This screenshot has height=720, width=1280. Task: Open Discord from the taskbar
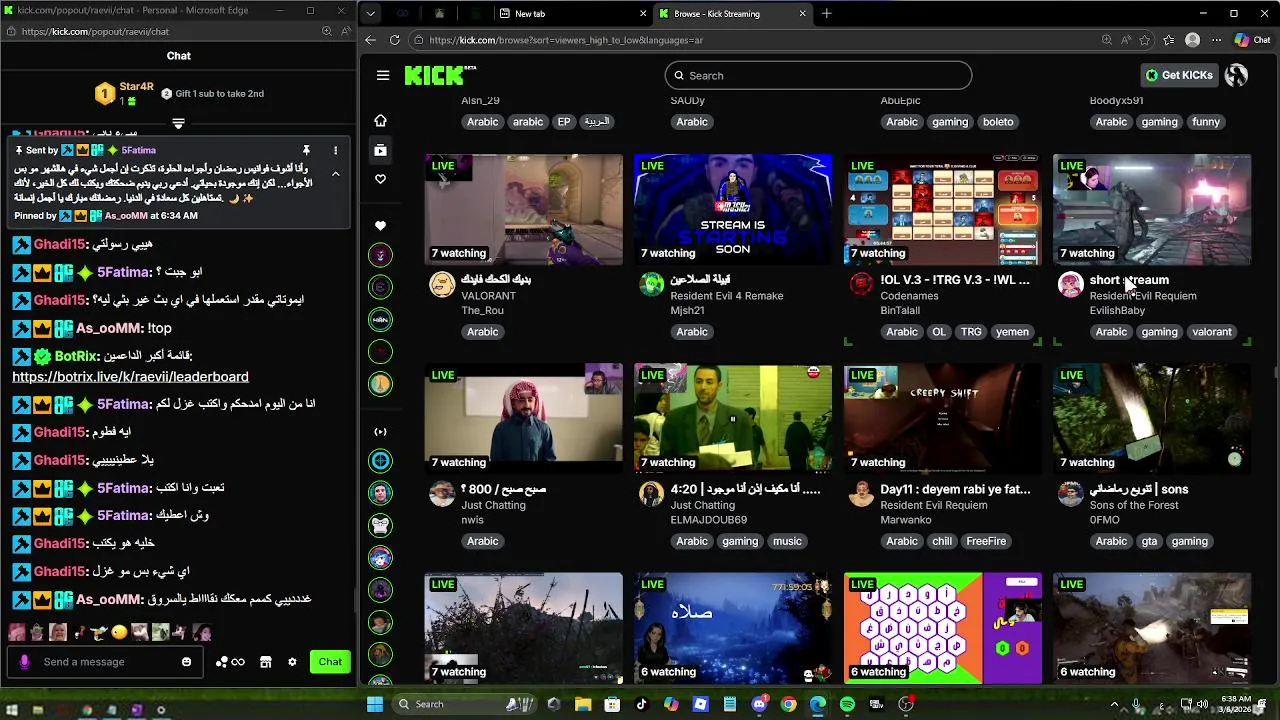pyautogui.click(x=759, y=704)
